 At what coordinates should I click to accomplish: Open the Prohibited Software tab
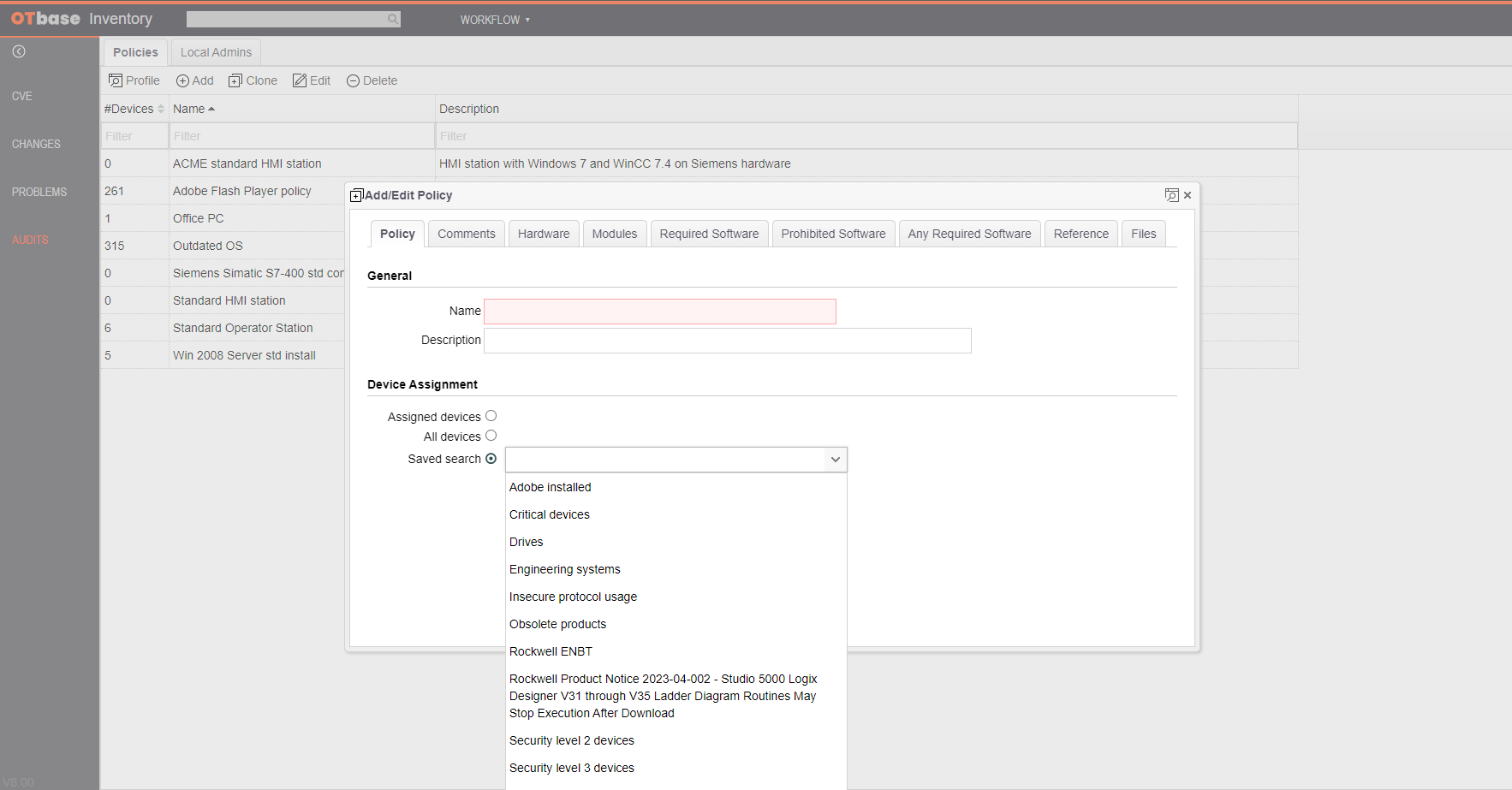(x=833, y=234)
